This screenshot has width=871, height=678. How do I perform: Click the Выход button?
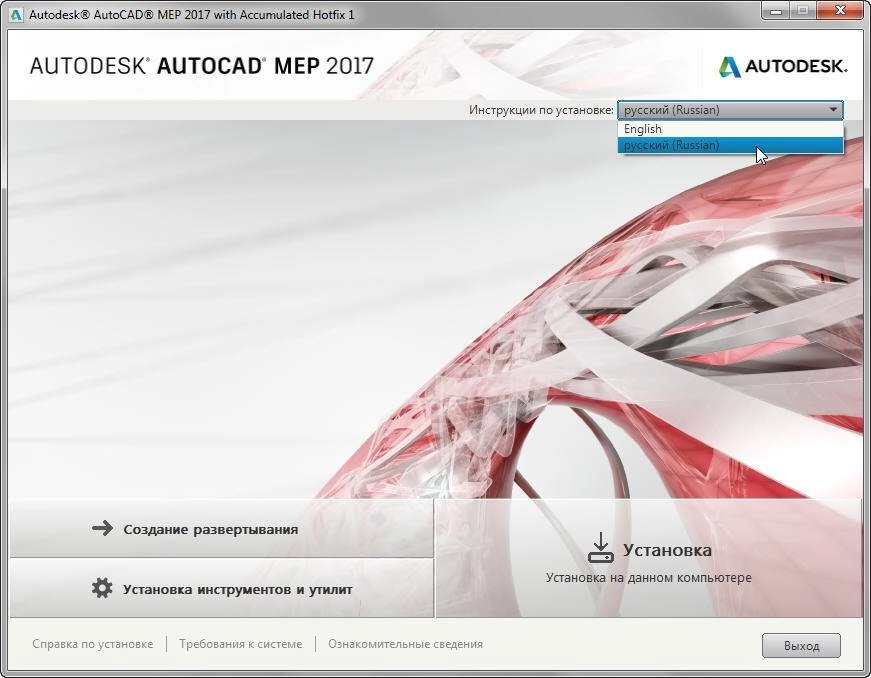(801, 646)
